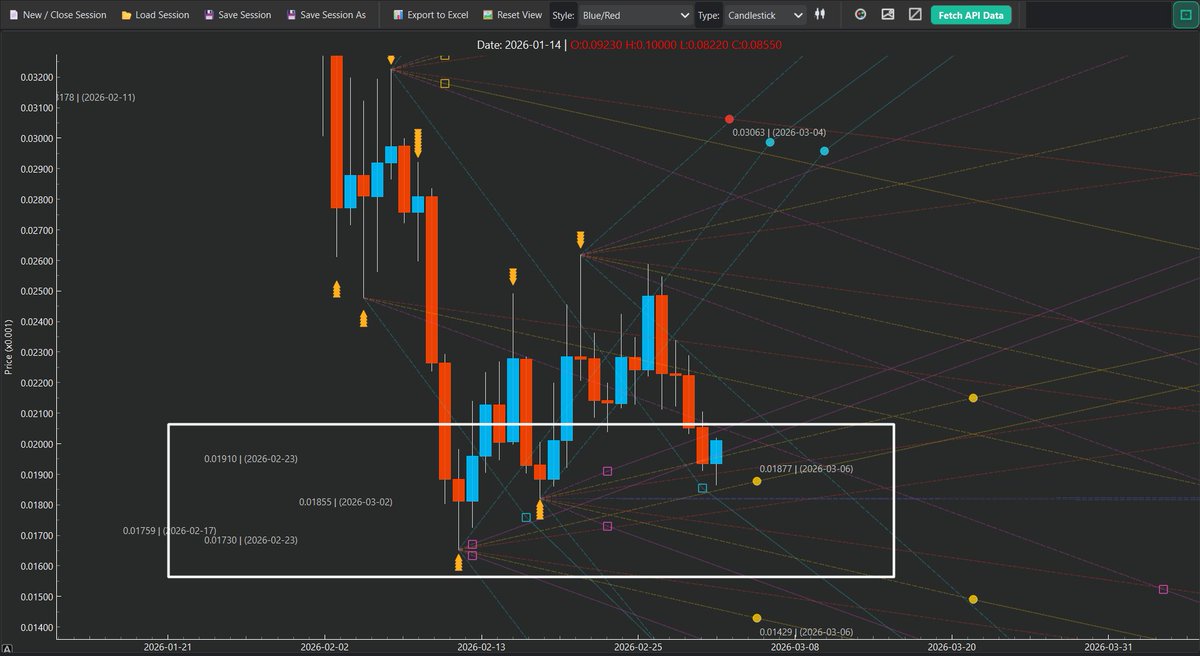1200x656 pixels.
Task: Click the image export snapshot icon
Action: (886, 14)
